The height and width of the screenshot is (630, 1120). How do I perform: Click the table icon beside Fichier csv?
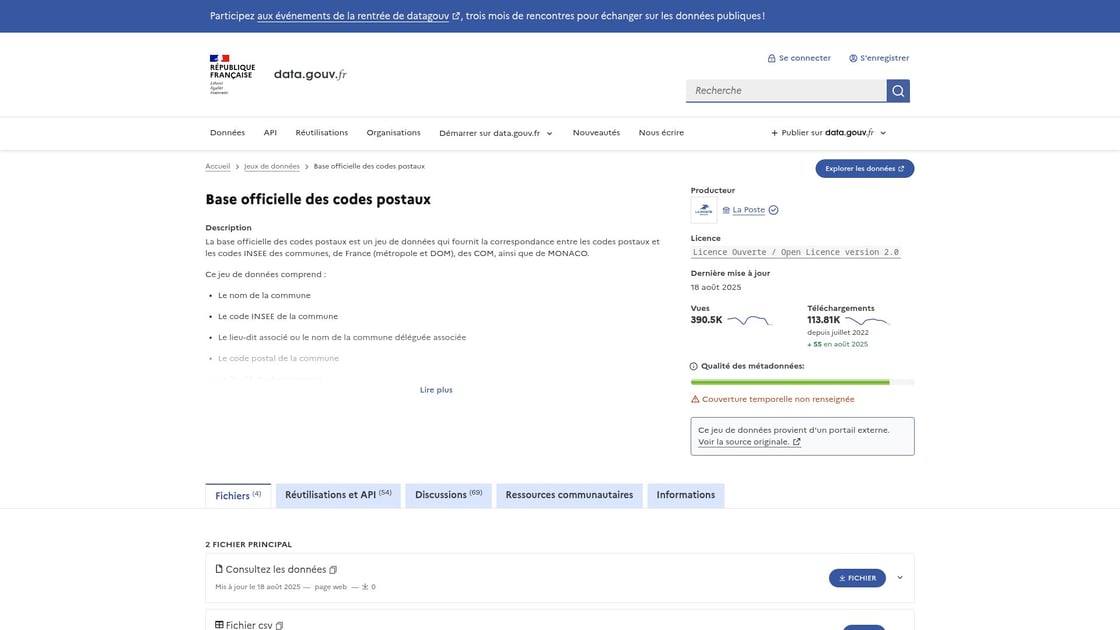pos(219,625)
